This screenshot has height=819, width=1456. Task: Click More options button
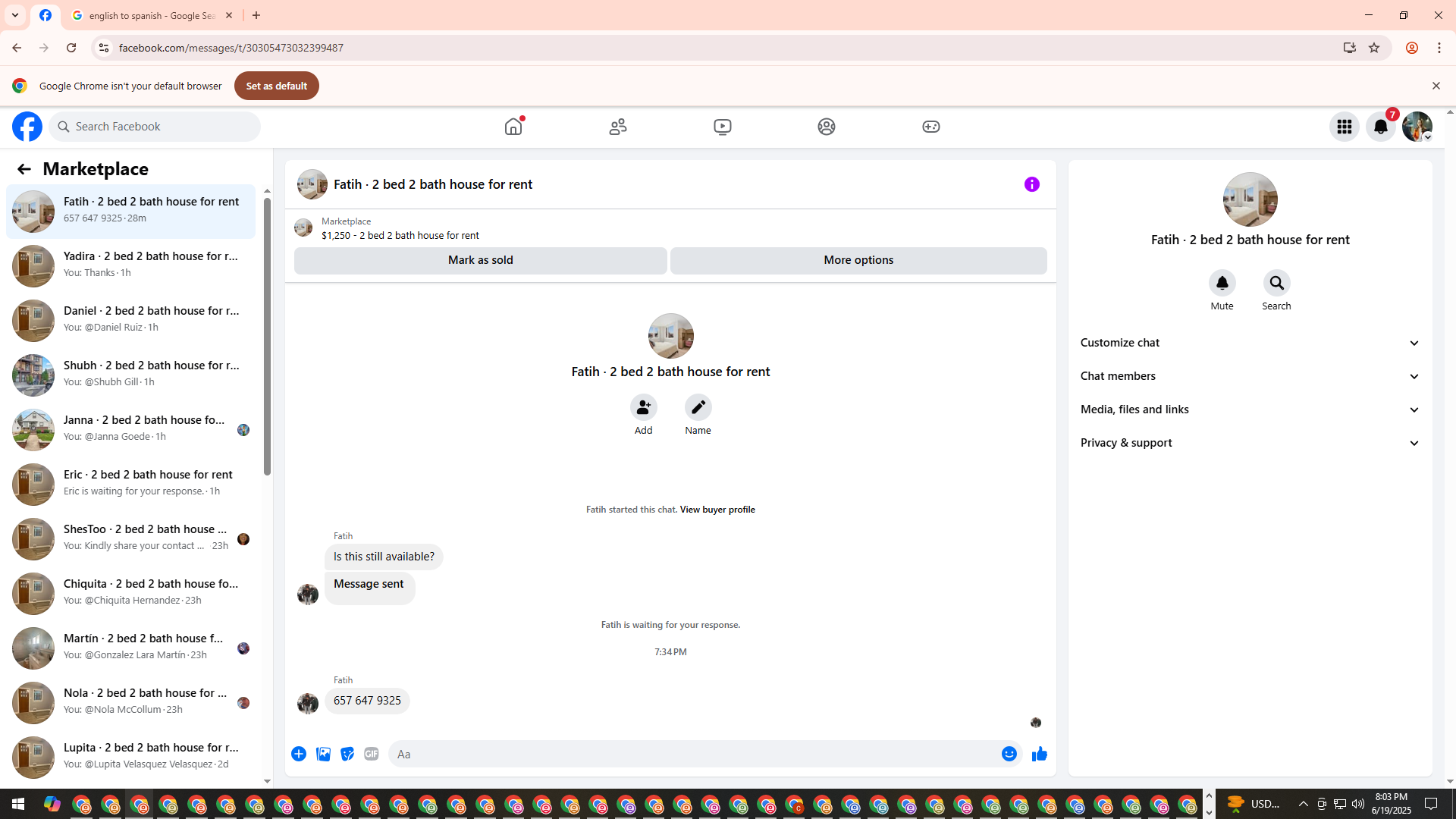point(858,260)
